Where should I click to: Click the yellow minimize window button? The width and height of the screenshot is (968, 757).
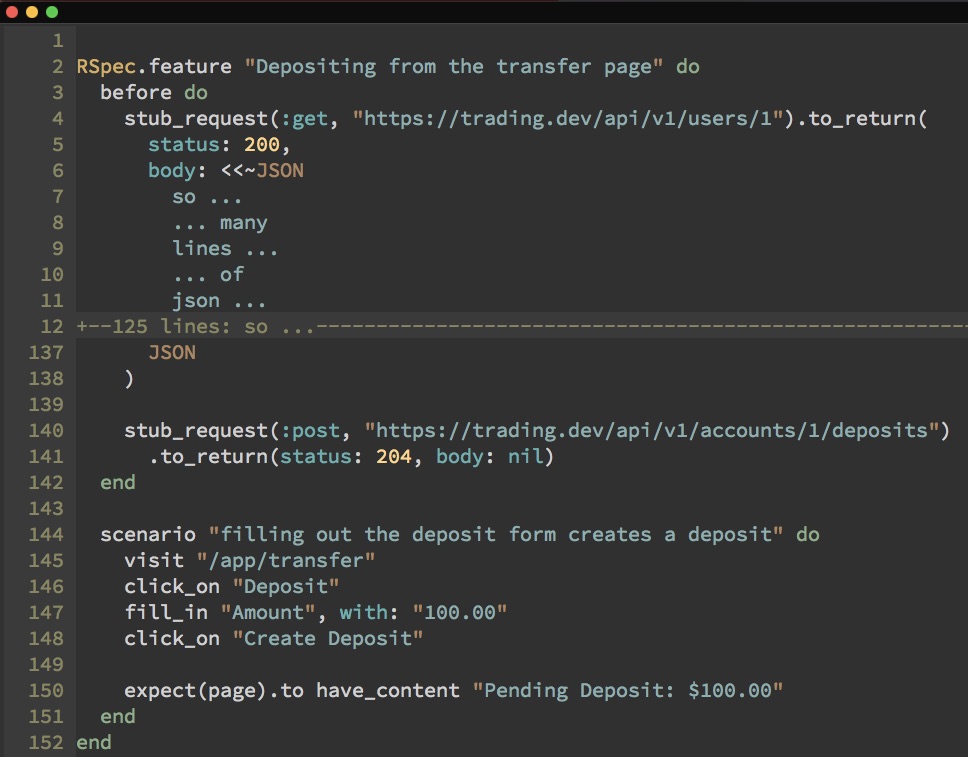32,12
